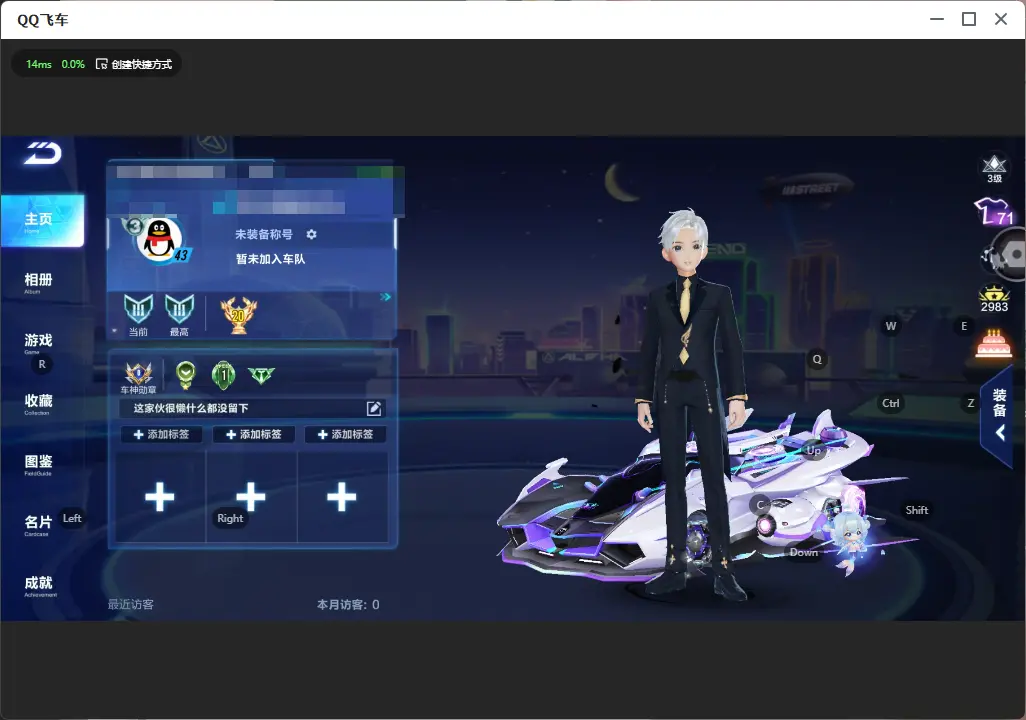Edit signature with pencil icon
The height and width of the screenshot is (720, 1026).
point(374,408)
